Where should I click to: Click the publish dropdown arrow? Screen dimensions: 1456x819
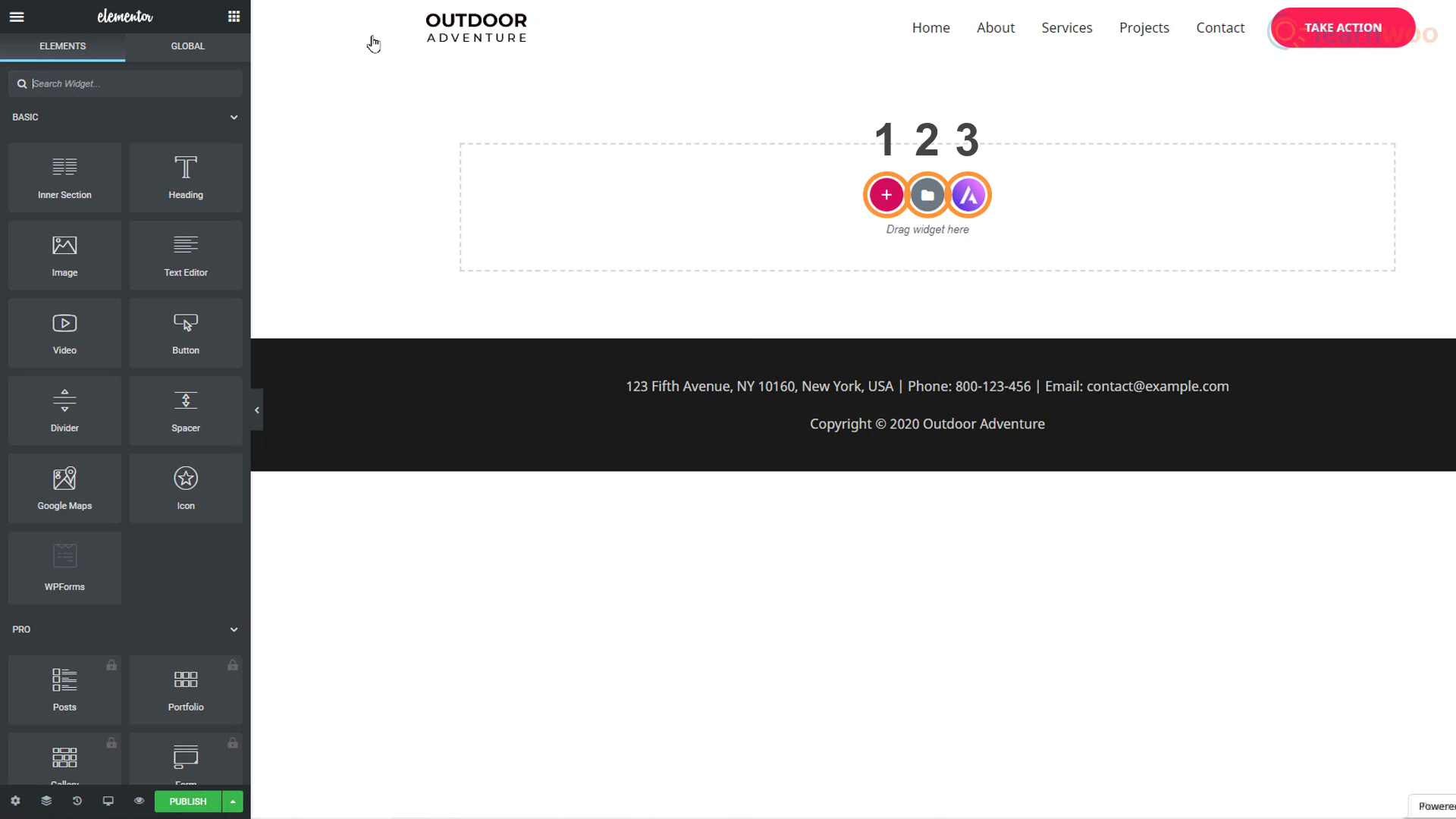click(x=232, y=801)
